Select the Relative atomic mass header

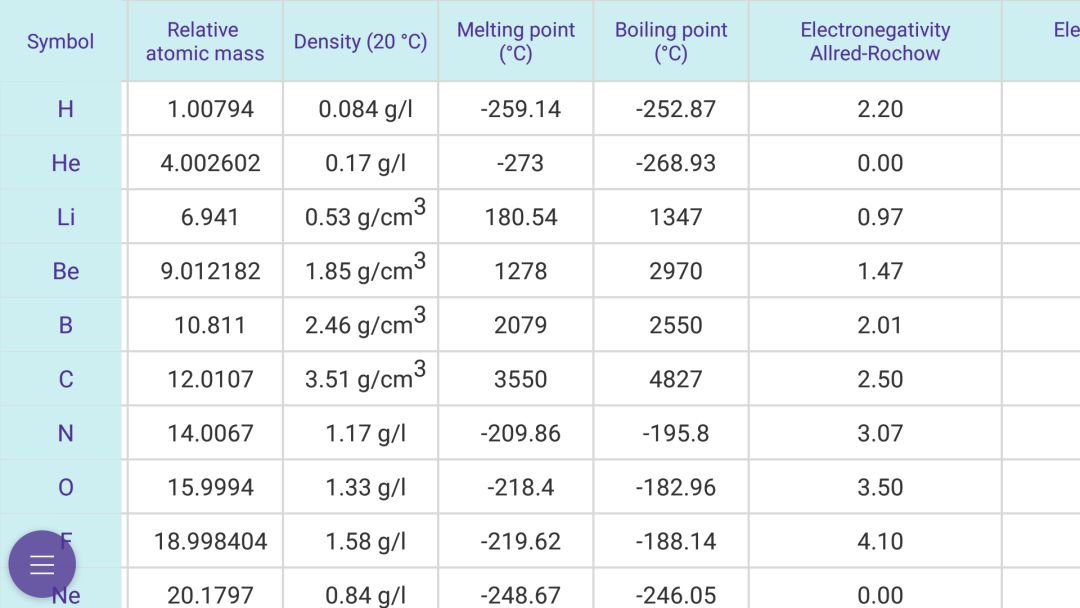point(205,41)
